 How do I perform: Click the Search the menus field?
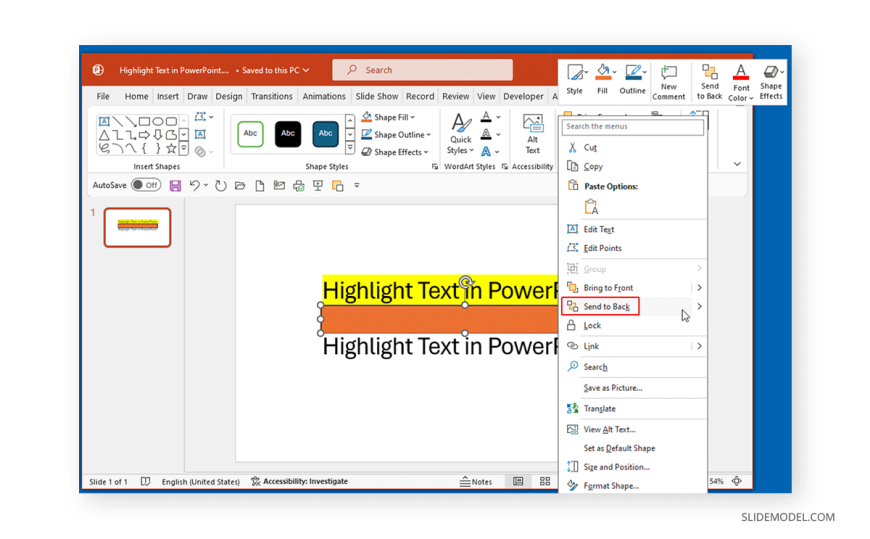[x=633, y=127]
